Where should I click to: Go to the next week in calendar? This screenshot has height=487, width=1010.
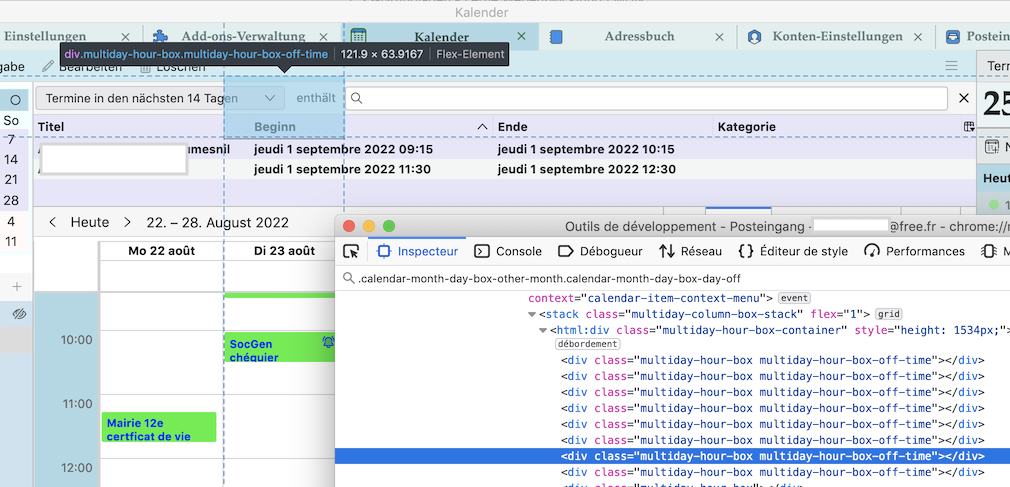click(x=127, y=222)
